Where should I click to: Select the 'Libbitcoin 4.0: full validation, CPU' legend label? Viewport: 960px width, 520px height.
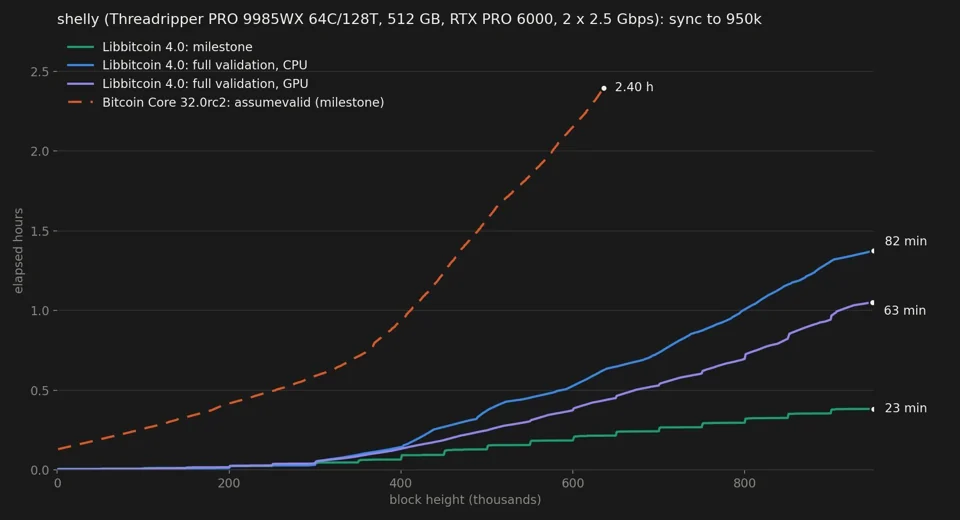pyautogui.click(x=204, y=65)
